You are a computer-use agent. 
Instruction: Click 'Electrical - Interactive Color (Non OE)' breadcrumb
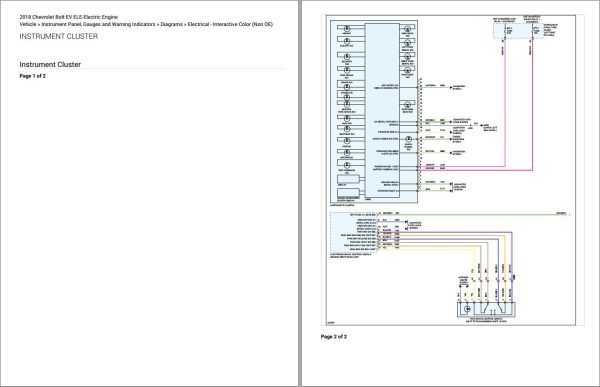230,24
